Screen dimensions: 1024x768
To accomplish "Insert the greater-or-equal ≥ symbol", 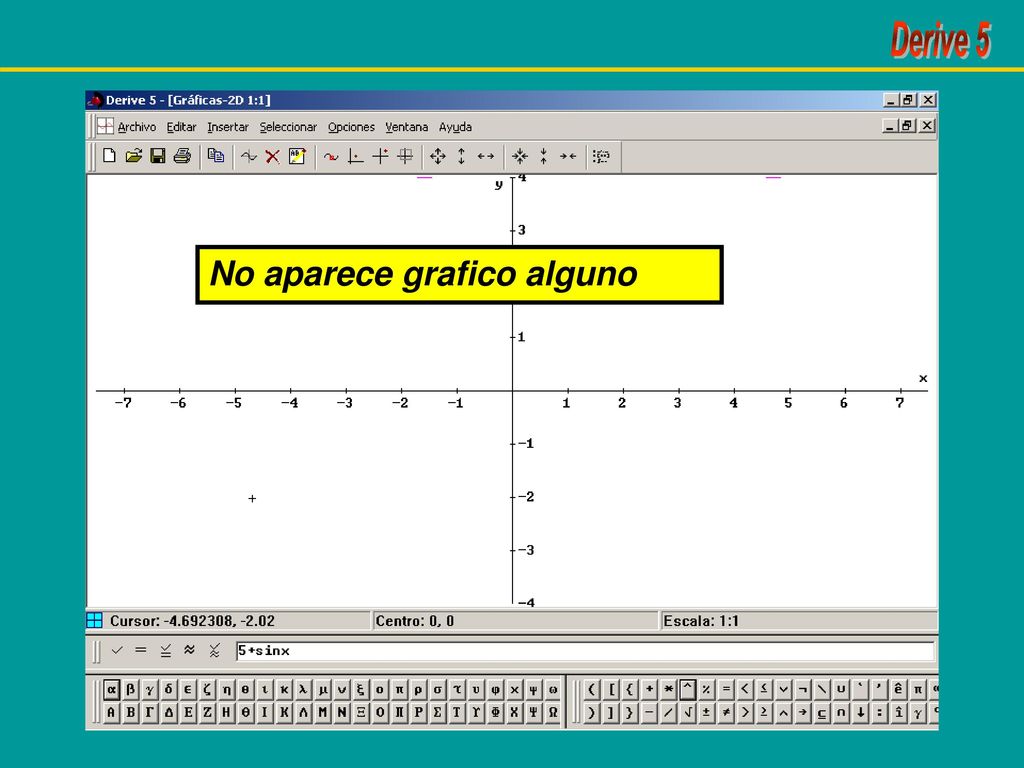I will [x=764, y=712].
